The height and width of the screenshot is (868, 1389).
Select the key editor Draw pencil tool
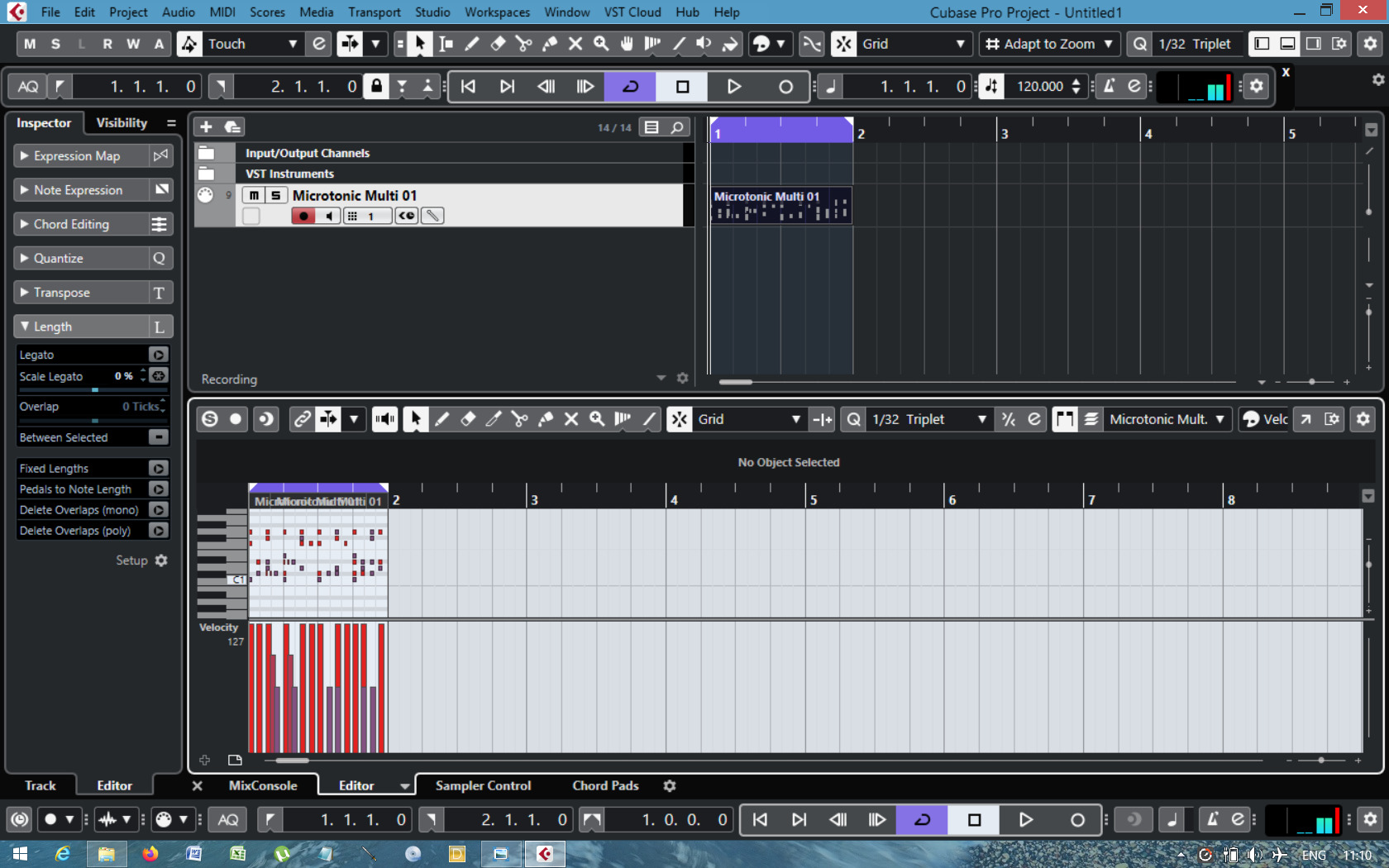(442, 419)
